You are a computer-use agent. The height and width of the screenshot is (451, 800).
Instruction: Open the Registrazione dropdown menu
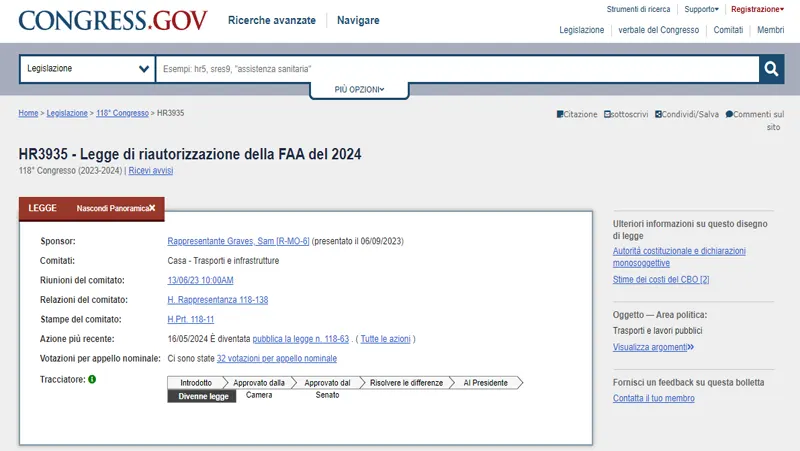click(x=757, y=9)
